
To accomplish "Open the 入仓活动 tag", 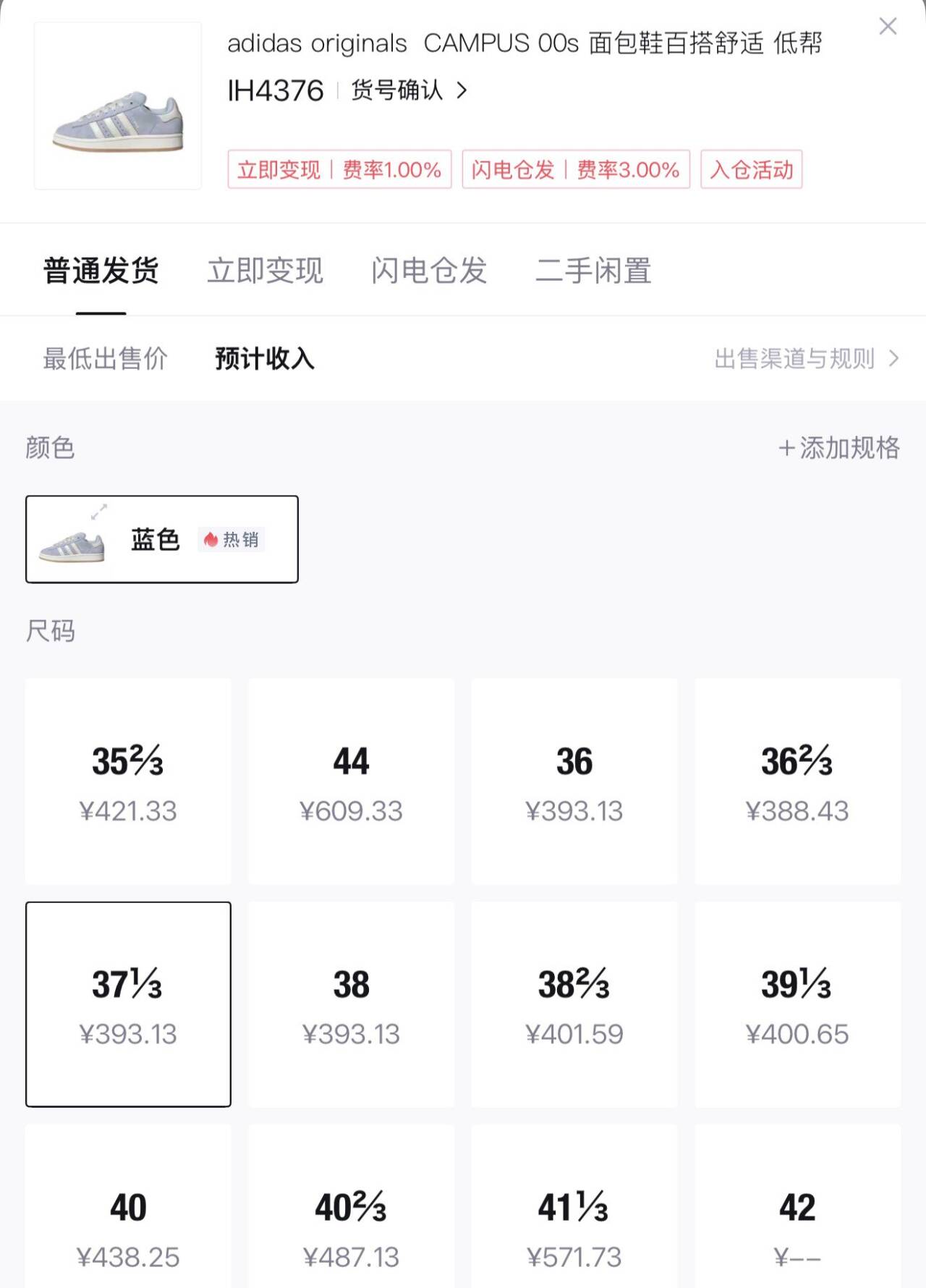I will pos(752,170).
